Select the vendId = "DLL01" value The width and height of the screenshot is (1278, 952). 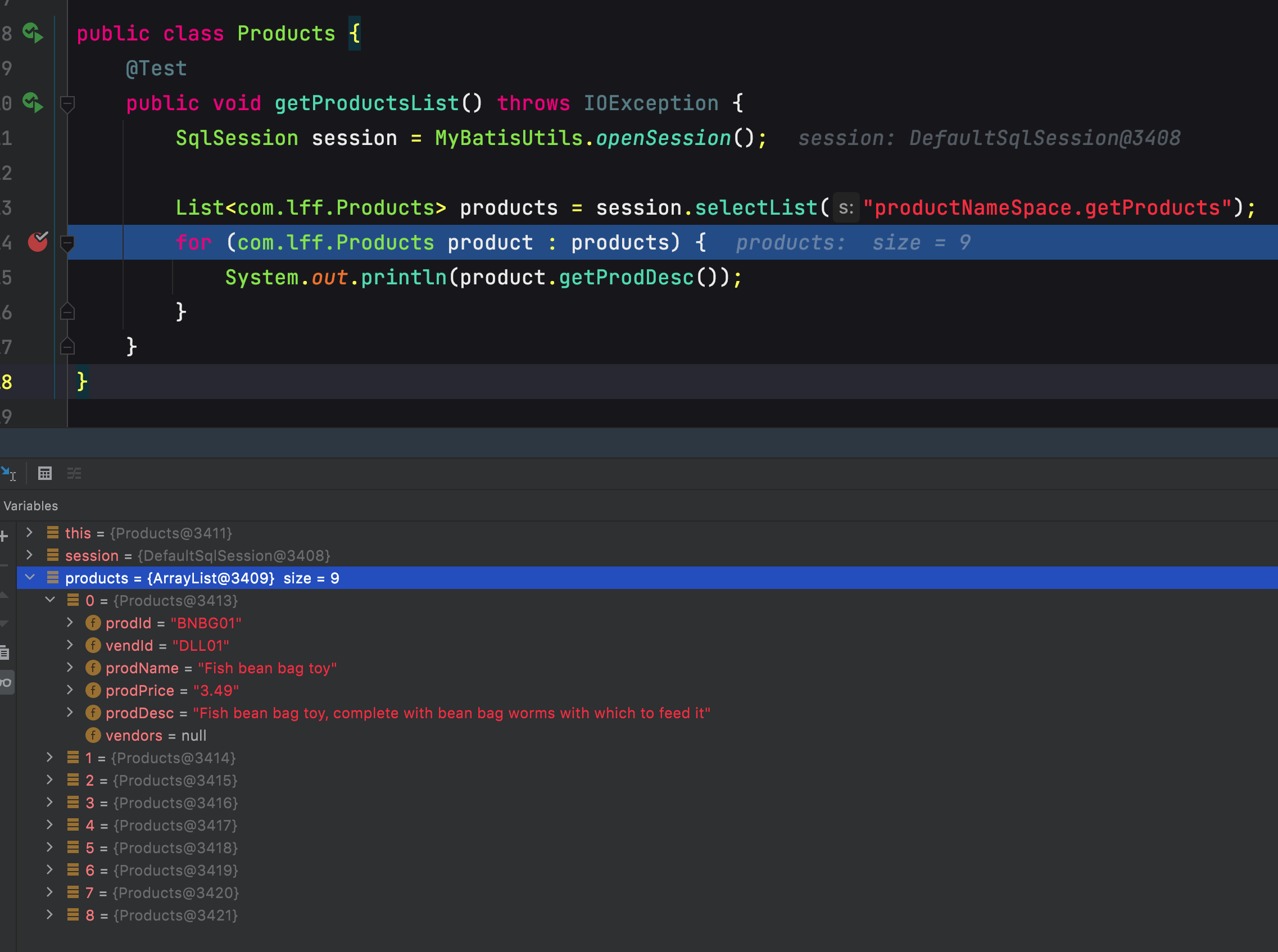pyautogui.click(x=201, y=645)
